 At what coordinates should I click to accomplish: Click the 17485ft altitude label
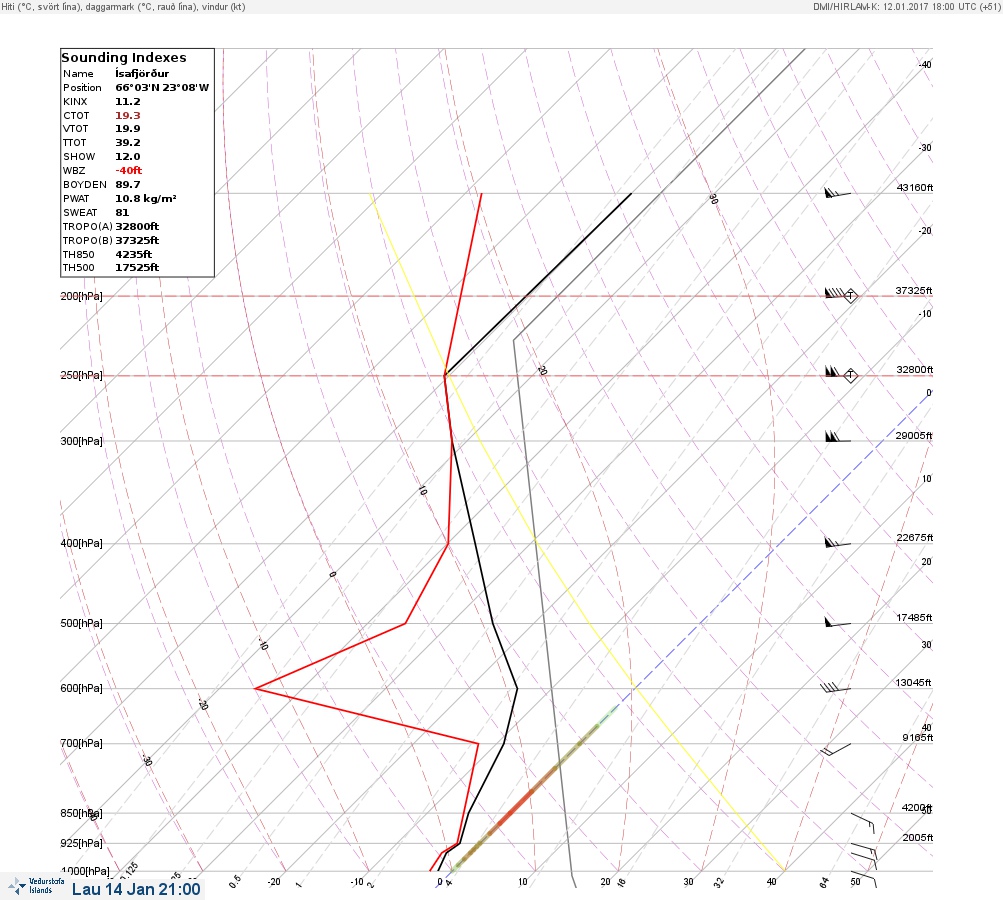(914, 618)
